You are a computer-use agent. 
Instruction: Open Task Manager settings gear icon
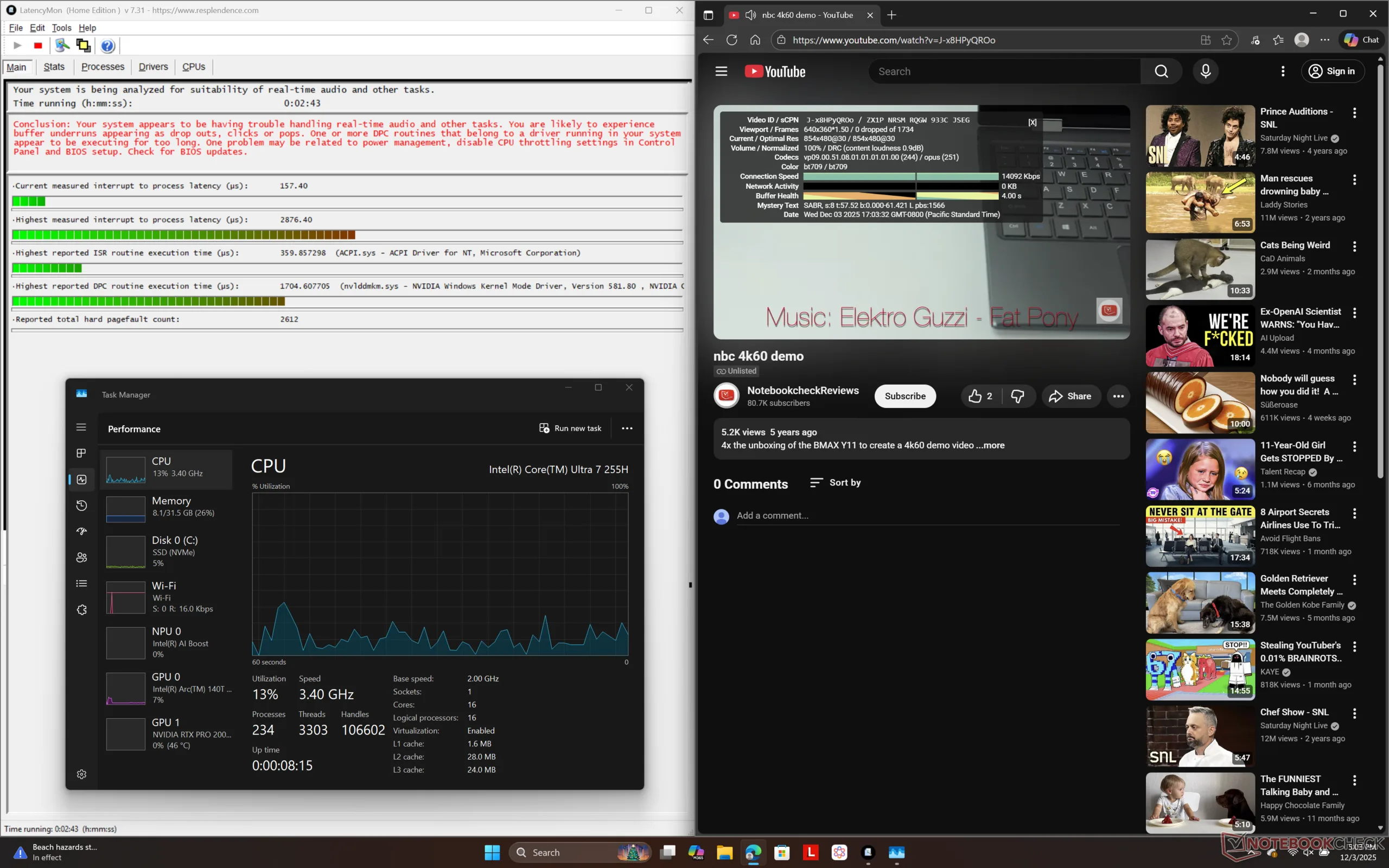(81, 775)
